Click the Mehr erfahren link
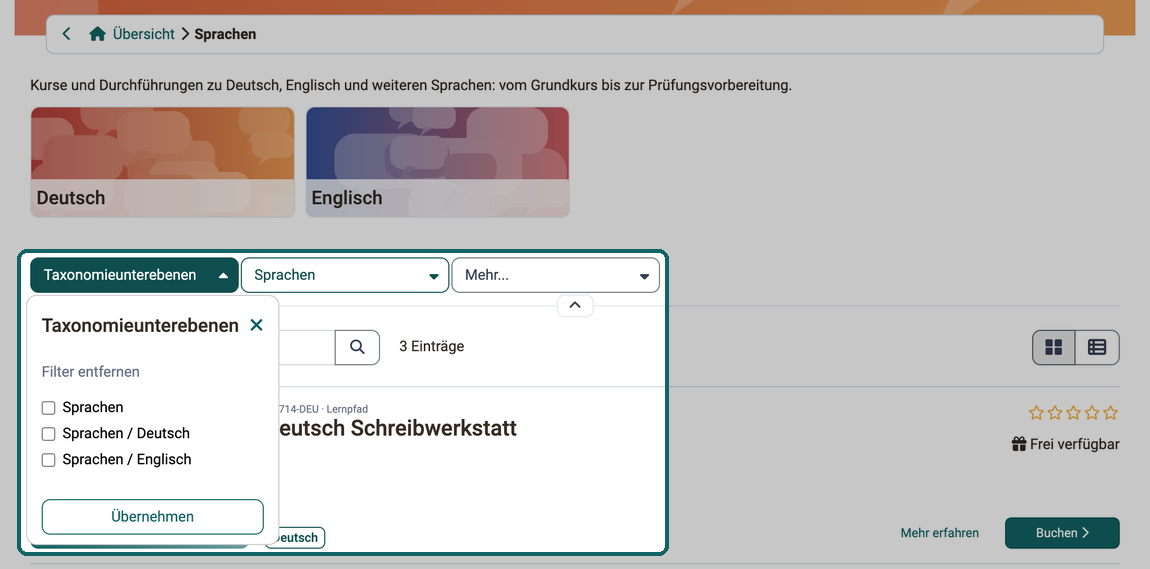 click(x=940, y=533)
